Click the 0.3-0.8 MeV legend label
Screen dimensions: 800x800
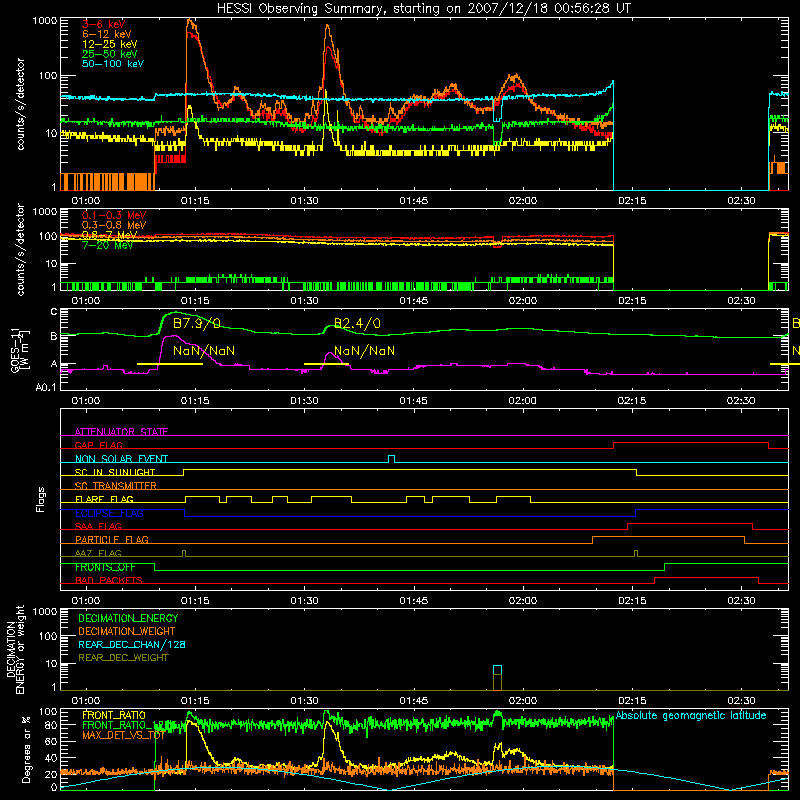(114, 226)
